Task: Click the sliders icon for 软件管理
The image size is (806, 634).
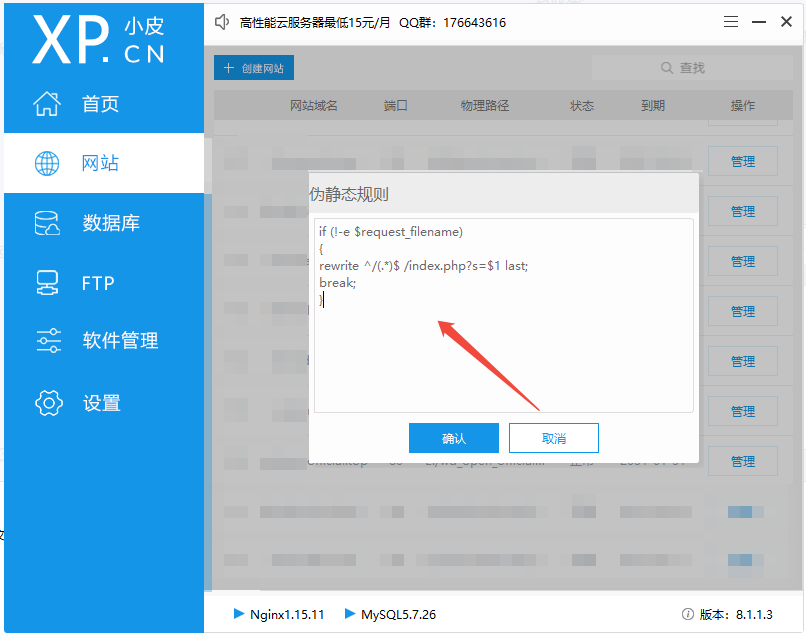Action: tap(49, 340)
